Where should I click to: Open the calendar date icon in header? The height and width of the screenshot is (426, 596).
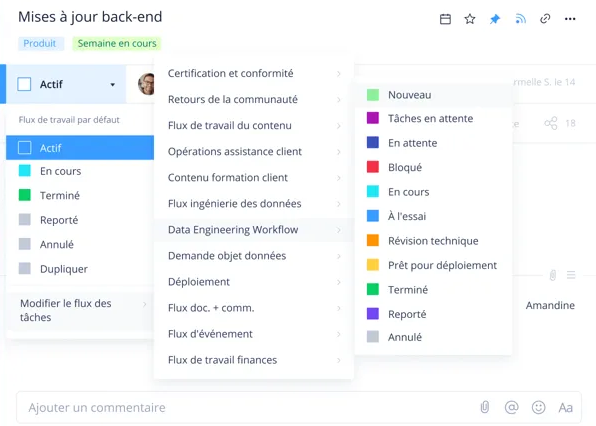[x=445, y=19]
